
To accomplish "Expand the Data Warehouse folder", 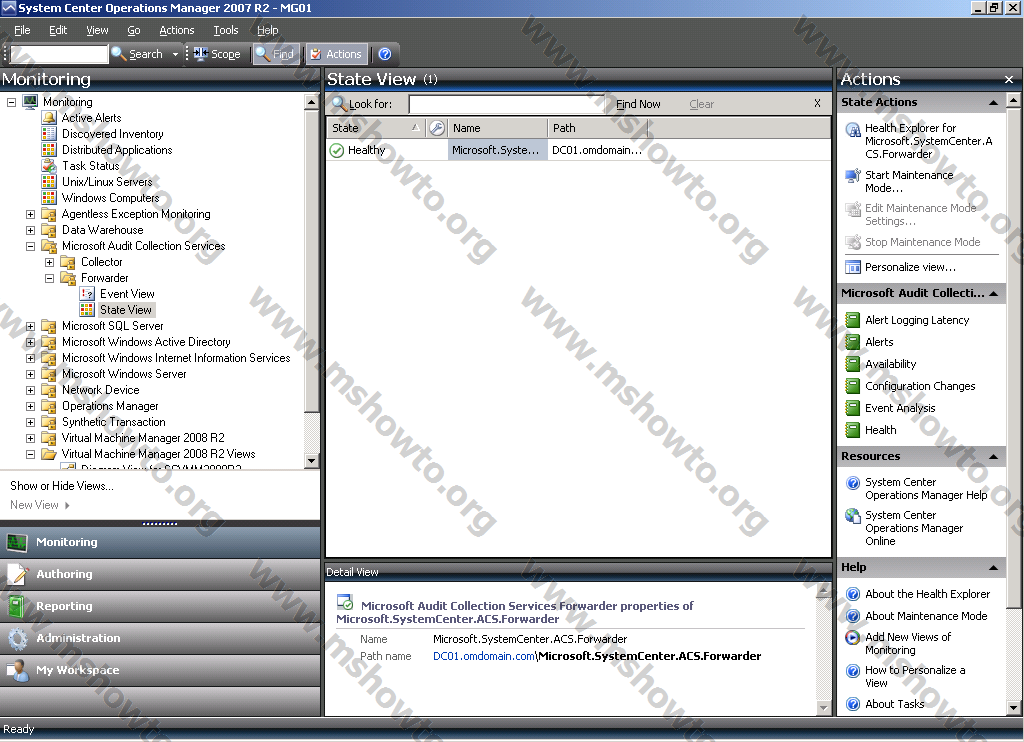I will click(31, 230).
